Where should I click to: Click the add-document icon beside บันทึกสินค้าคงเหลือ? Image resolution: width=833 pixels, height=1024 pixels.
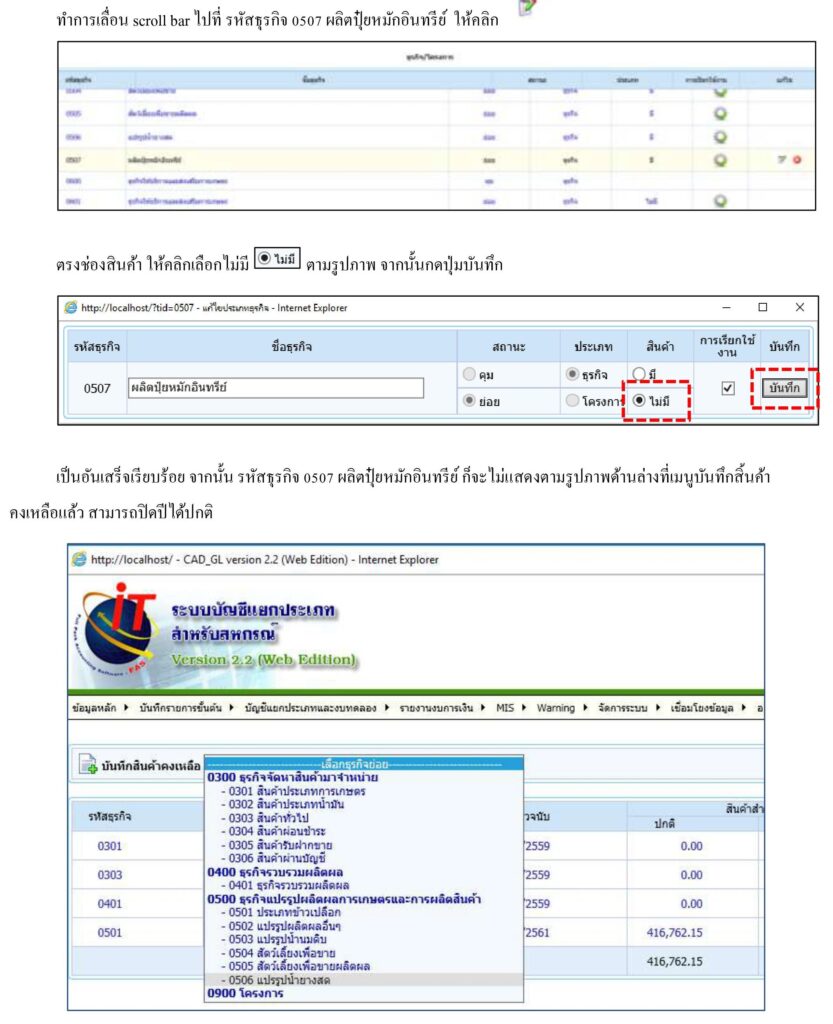tap(87, 766)
